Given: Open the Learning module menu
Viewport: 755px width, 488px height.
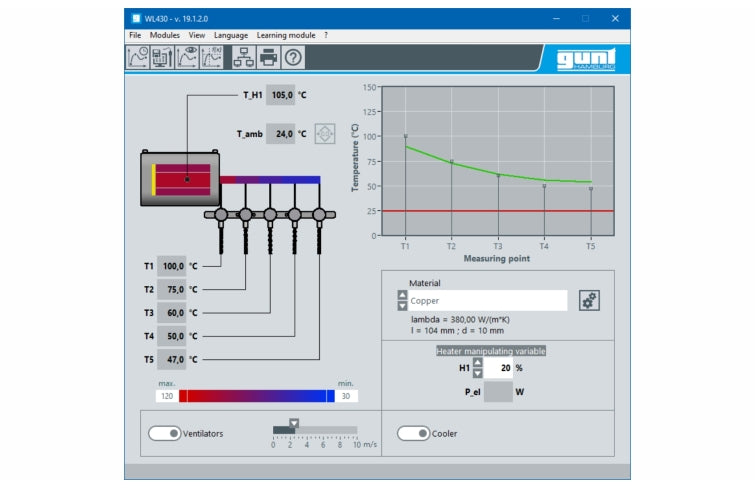Looking at the screenshot, I should click(x=286, y=35).
